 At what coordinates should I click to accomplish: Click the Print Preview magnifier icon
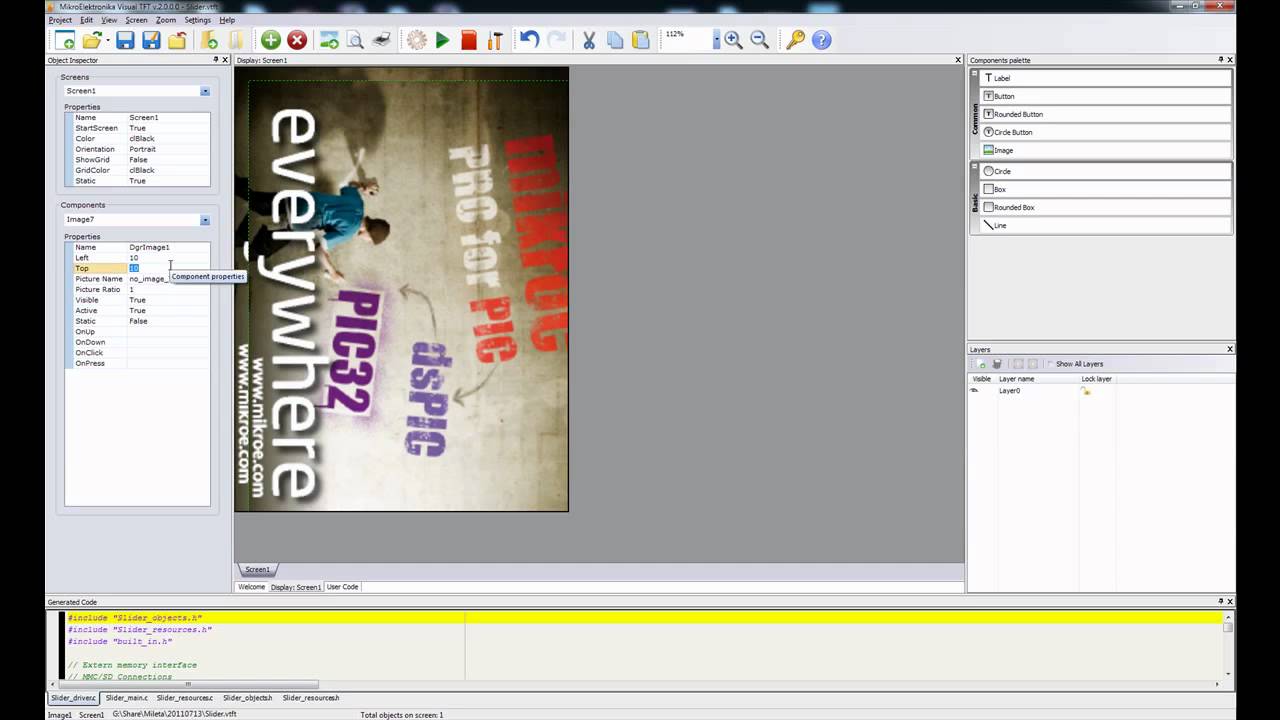(x=355, y=40)
